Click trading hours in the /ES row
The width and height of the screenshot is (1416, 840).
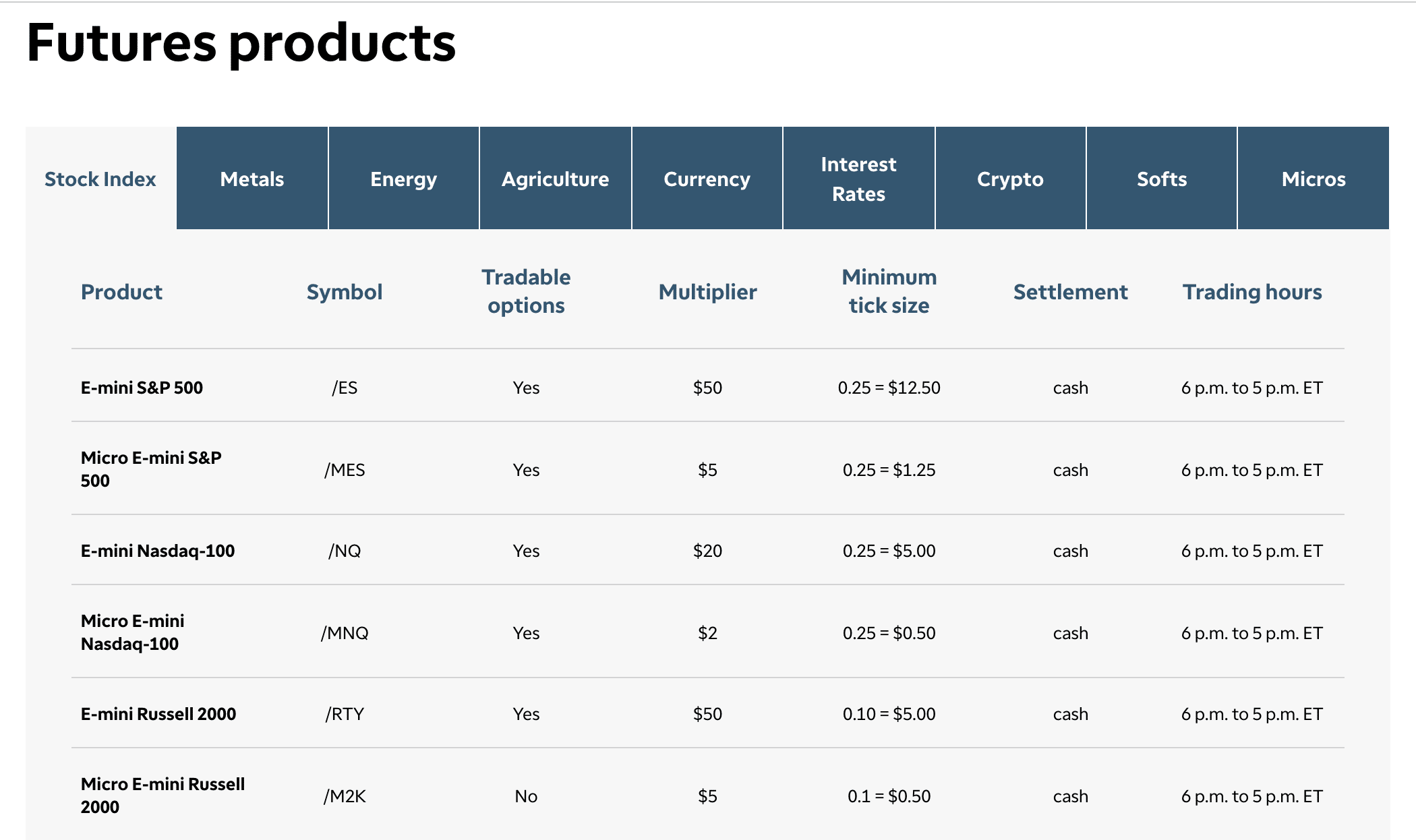1252,388
